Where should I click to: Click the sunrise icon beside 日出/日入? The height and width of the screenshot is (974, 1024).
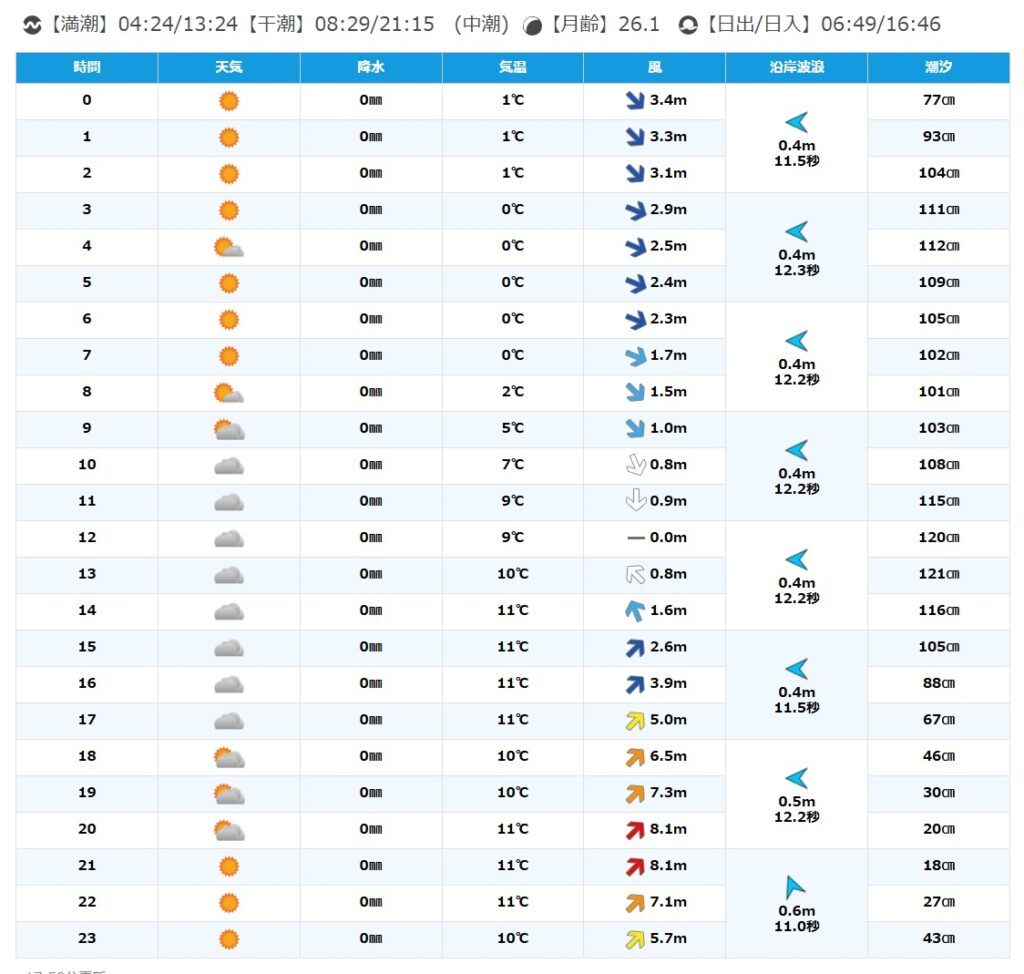(x=687, y=25)
